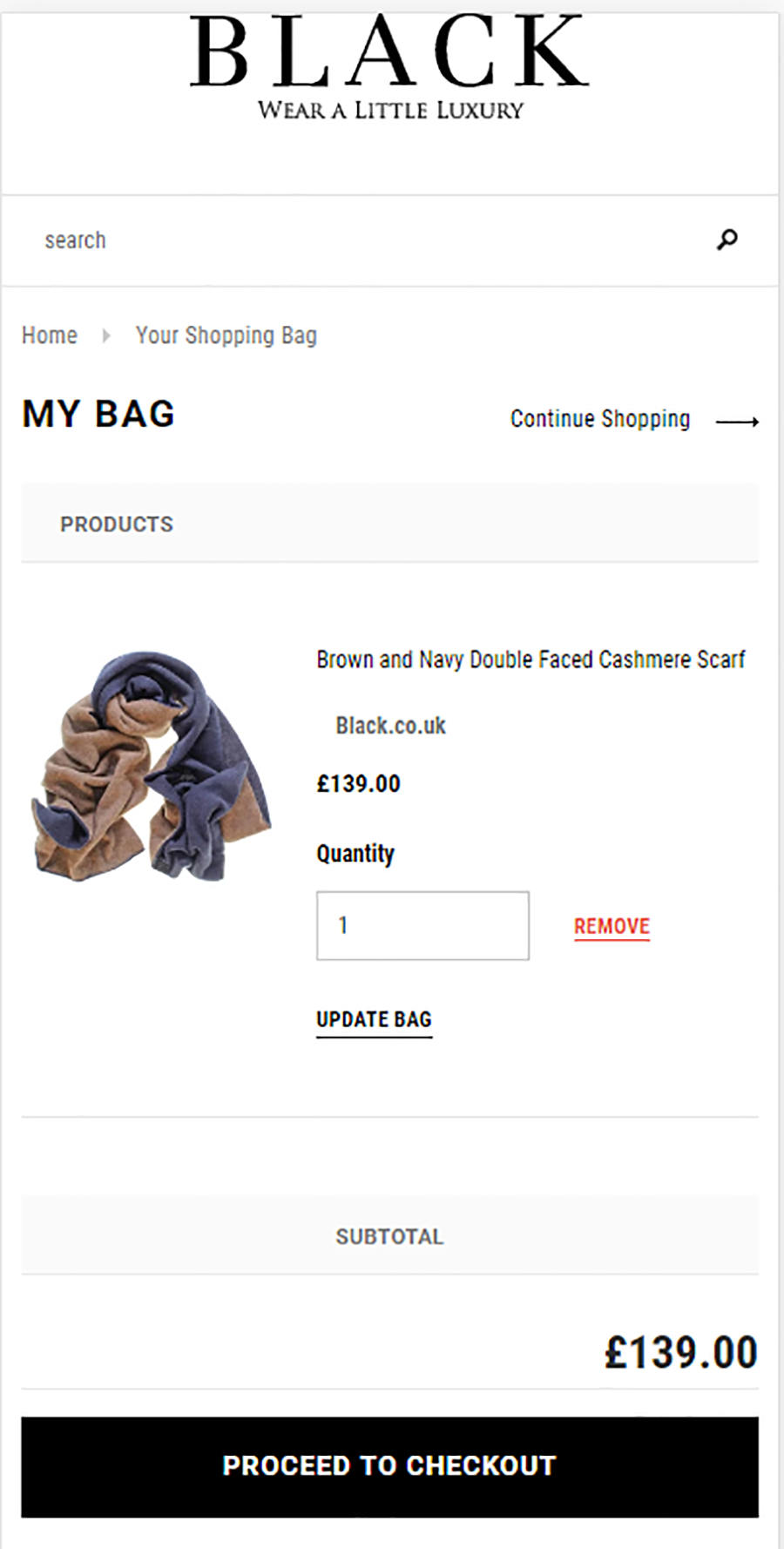Click the MY BAG heading
The width and height of the screenshot is (784, 1549).
click(x=98, y=414)
